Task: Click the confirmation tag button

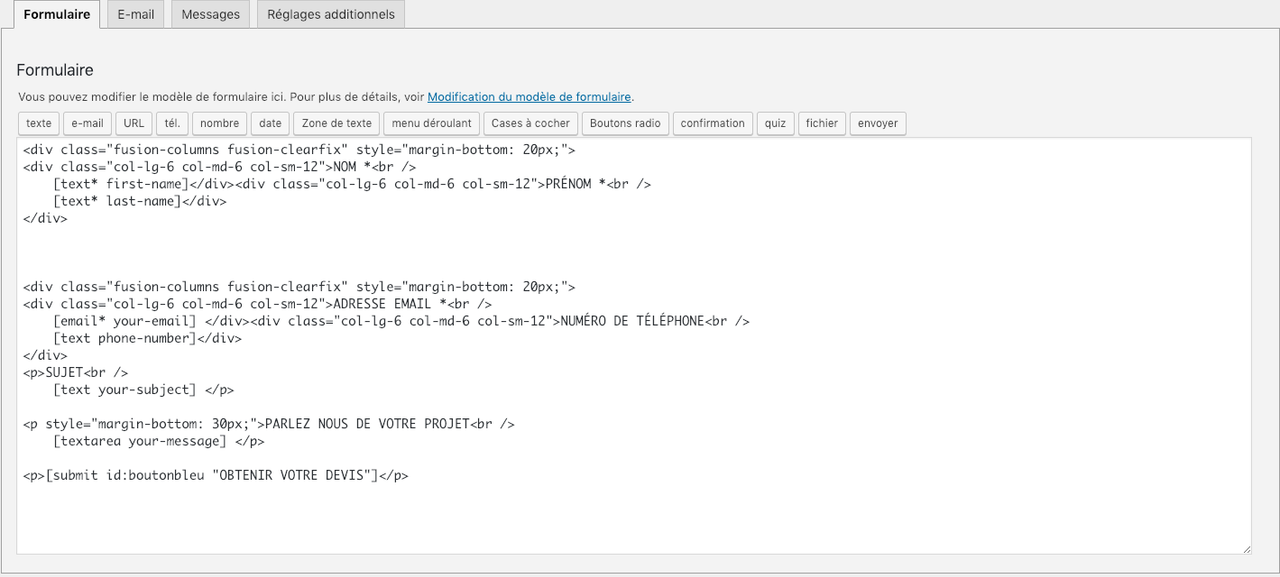Action: click(x=713, y=123)
